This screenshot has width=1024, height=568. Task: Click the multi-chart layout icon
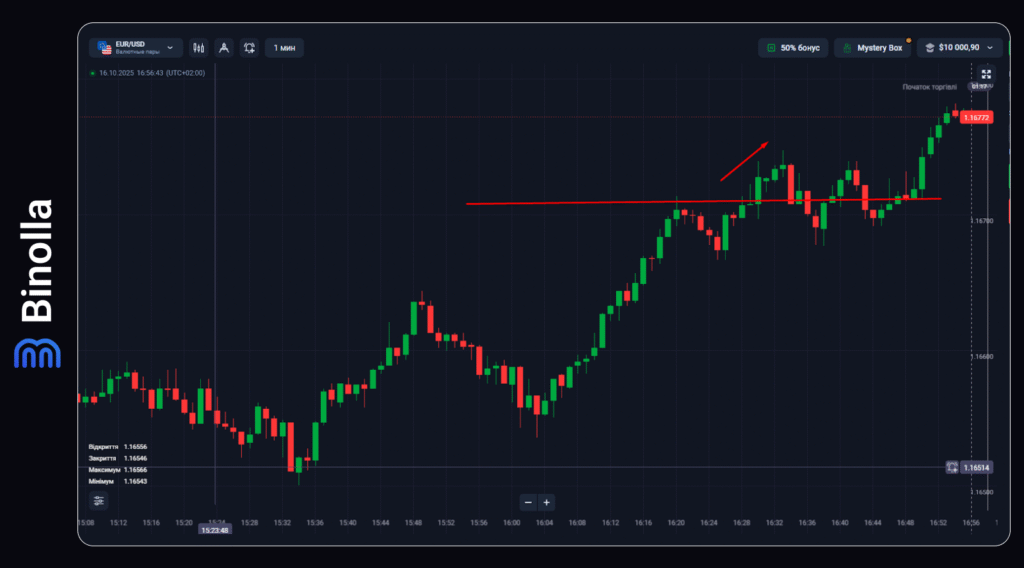249,48
